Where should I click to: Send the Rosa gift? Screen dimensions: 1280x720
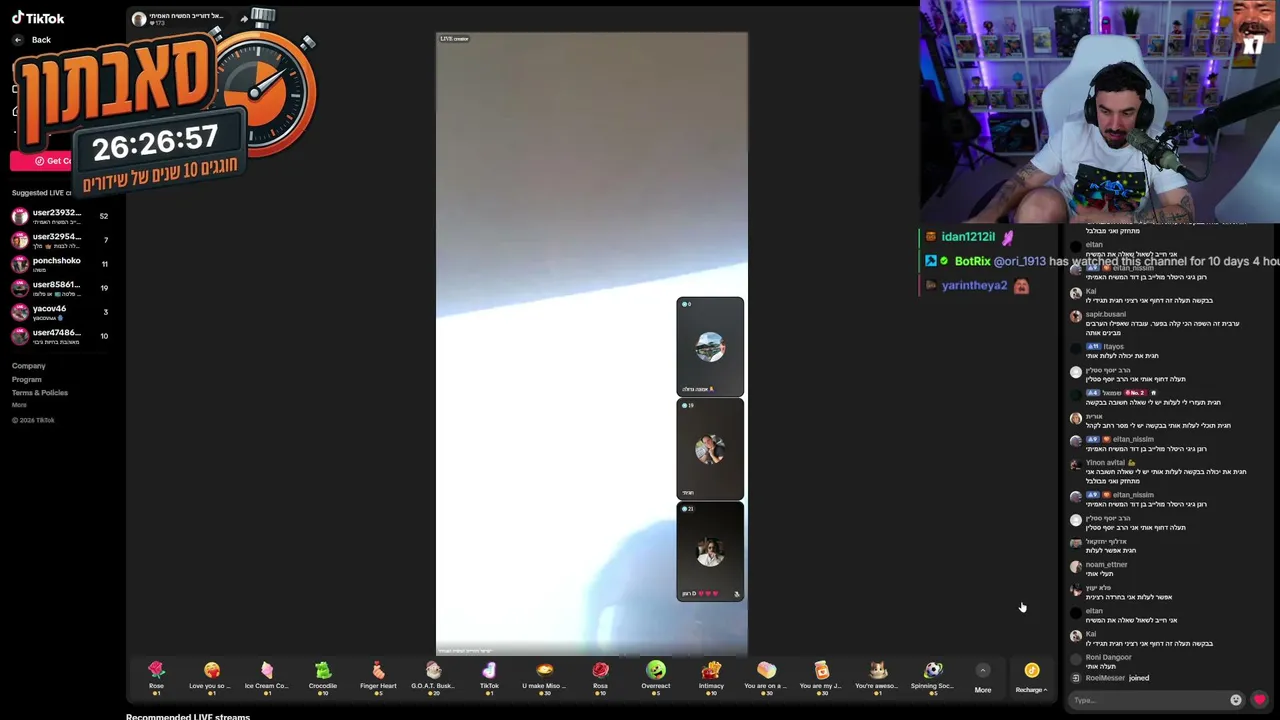tap(600, 677)
